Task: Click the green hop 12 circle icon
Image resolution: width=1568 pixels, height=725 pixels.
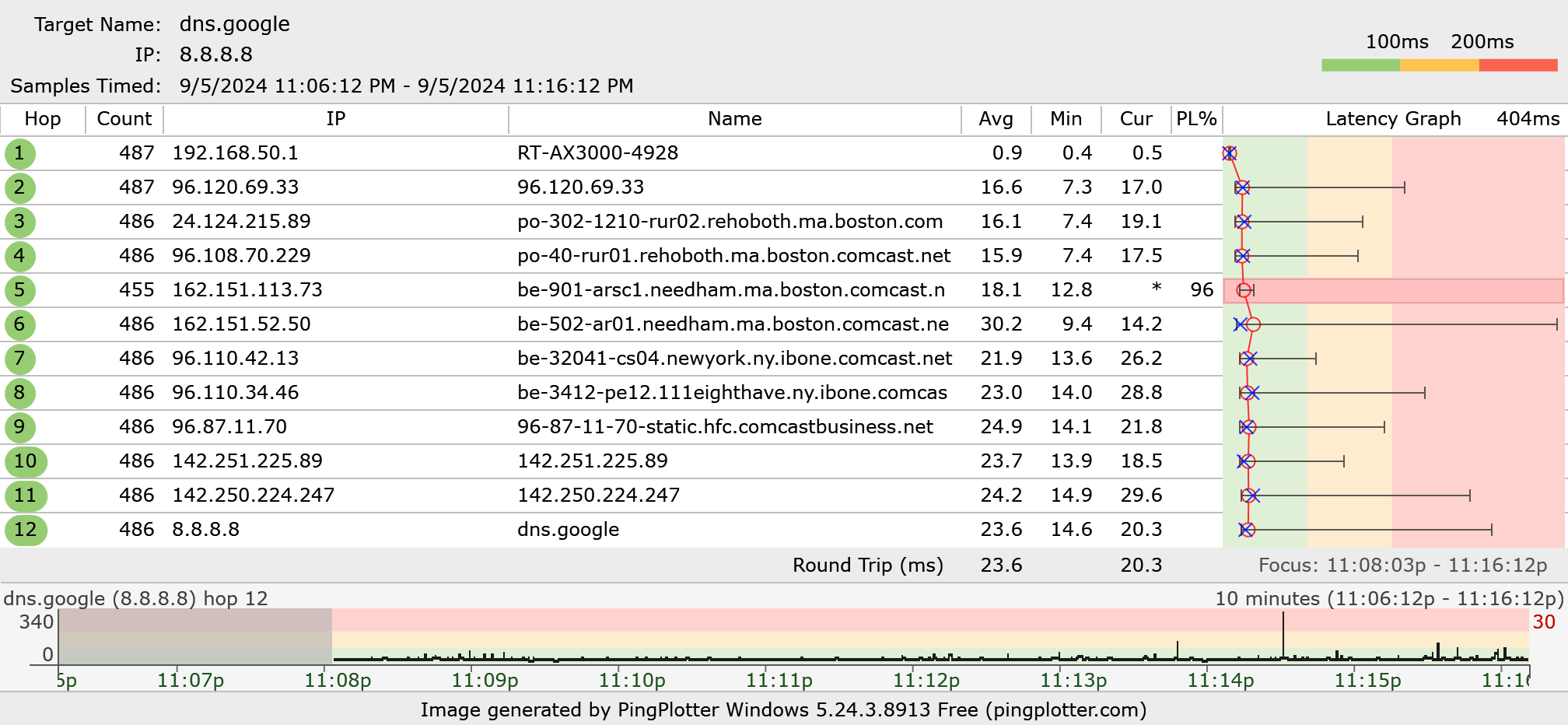Action: [26, 530]
